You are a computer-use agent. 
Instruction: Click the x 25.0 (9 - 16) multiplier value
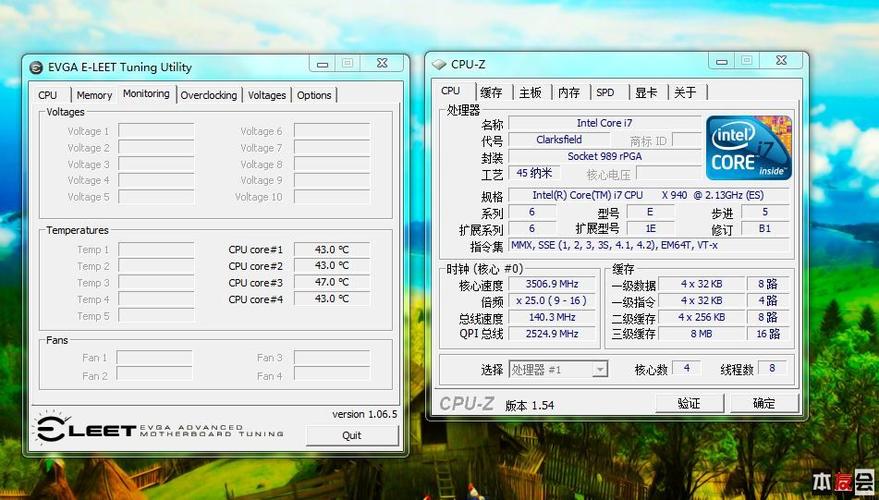coord(552,300)
